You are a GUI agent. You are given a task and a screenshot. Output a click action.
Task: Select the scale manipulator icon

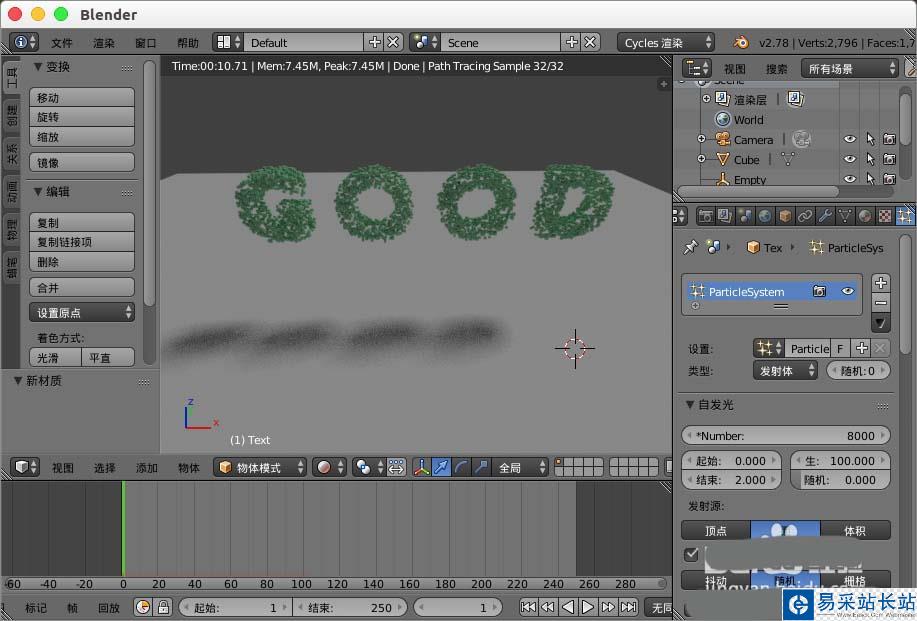coord(481,467)
